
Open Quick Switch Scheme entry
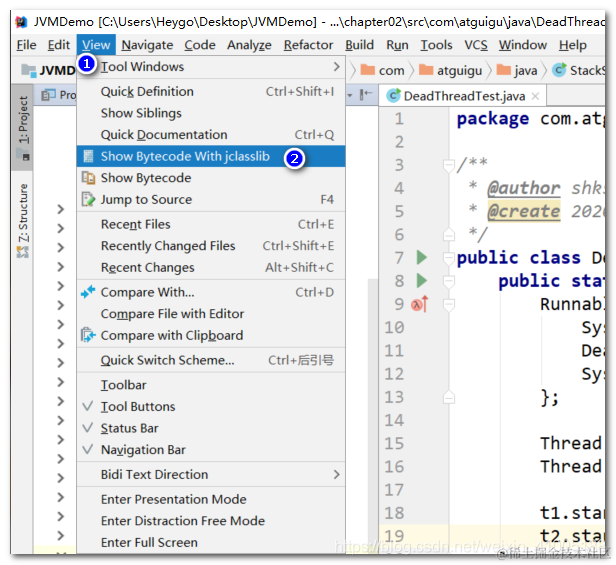pos(211,360)
